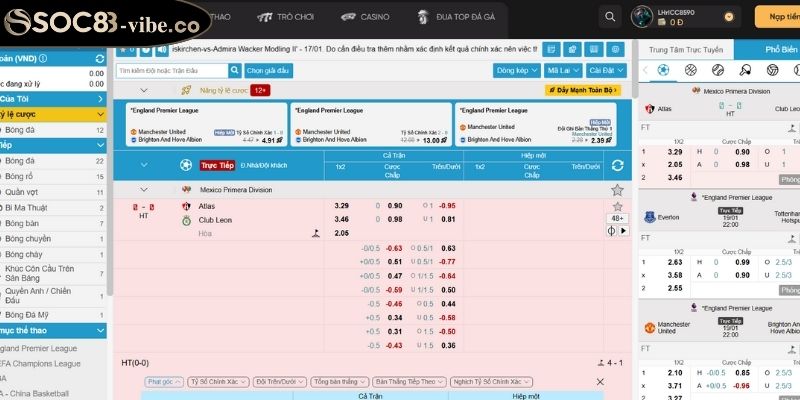This screenshot has height=400, width=800.
Task: Click the Chọn giải đấu button
Action: click(268, 71)
